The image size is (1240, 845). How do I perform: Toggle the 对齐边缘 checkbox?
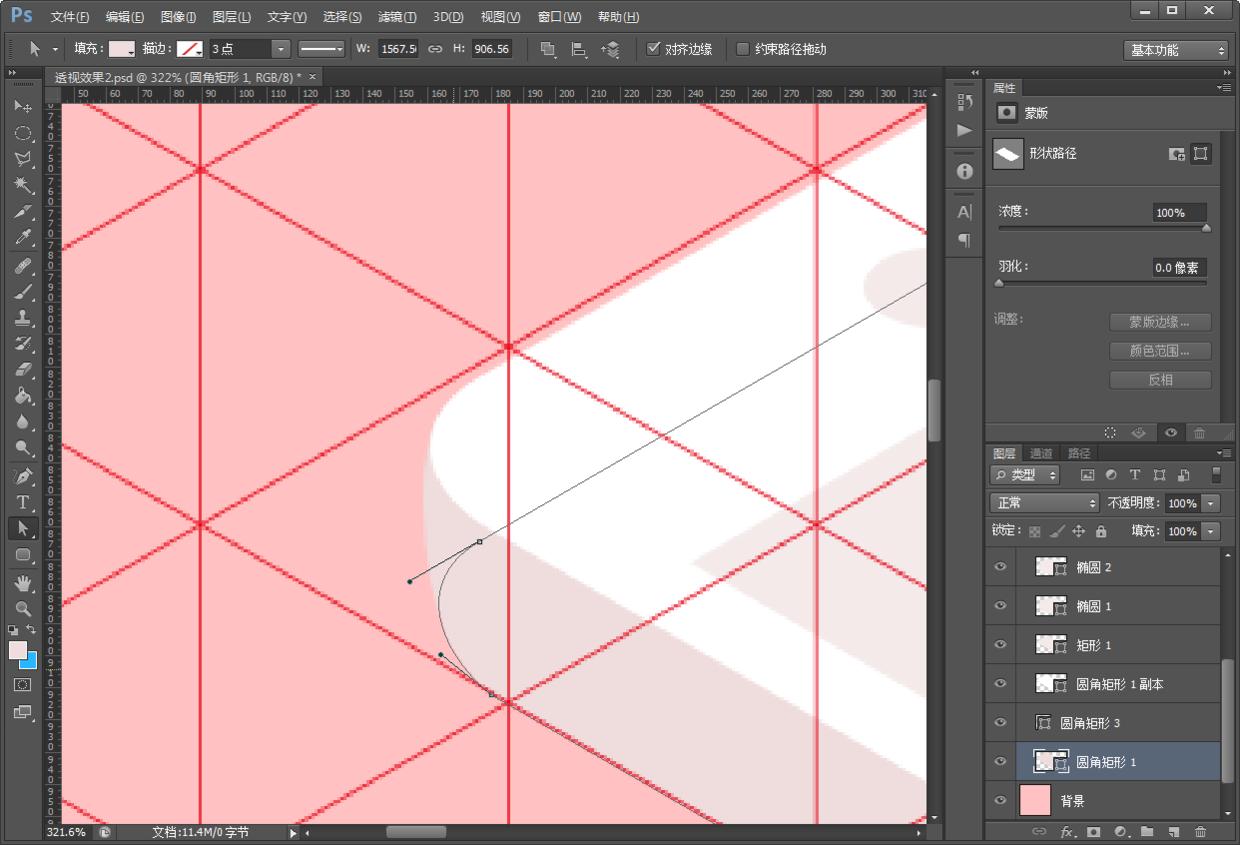point(654,49)
